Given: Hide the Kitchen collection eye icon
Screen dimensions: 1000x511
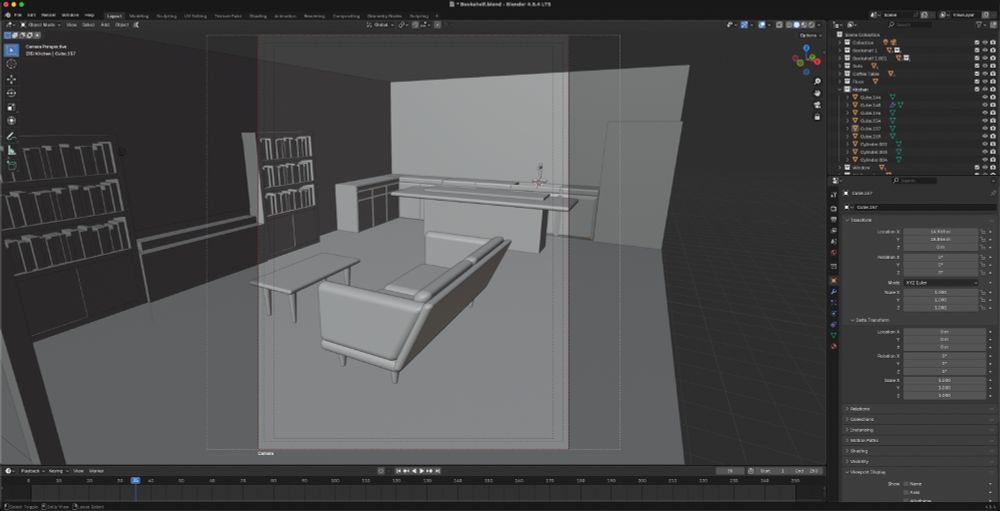Looking at the screenshot, I should point(985,89).
